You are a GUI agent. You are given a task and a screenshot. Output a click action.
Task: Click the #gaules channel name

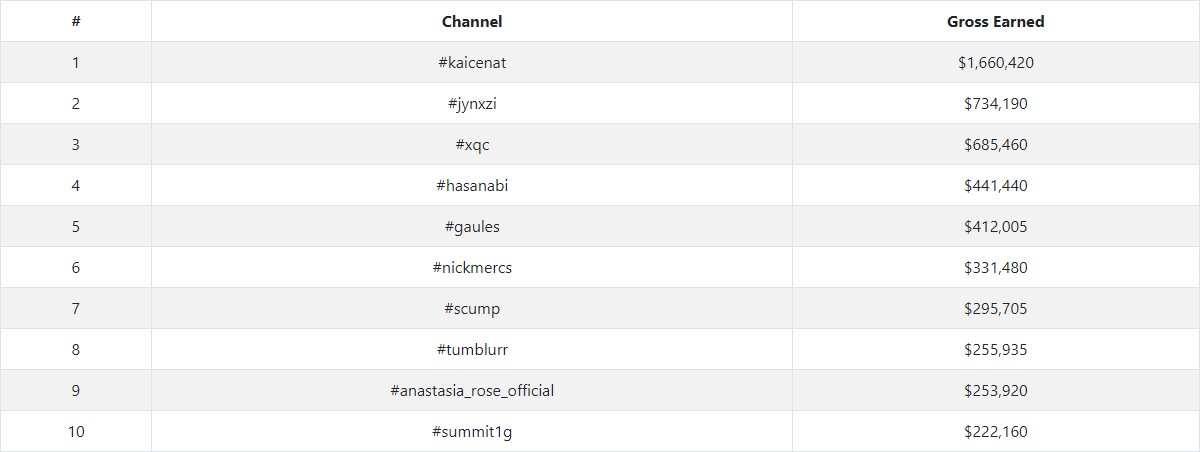tap(471, 227)
